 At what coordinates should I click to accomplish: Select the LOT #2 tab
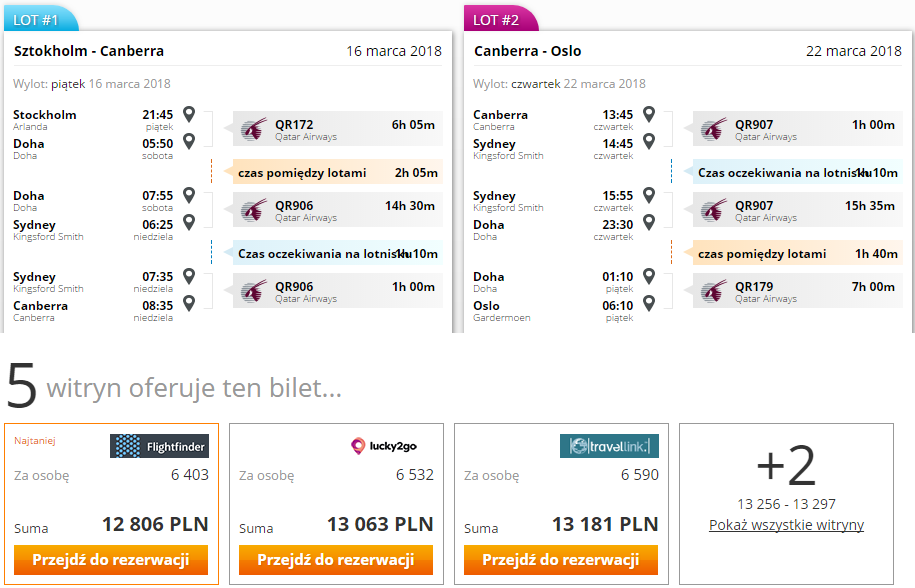pos(499,19)
